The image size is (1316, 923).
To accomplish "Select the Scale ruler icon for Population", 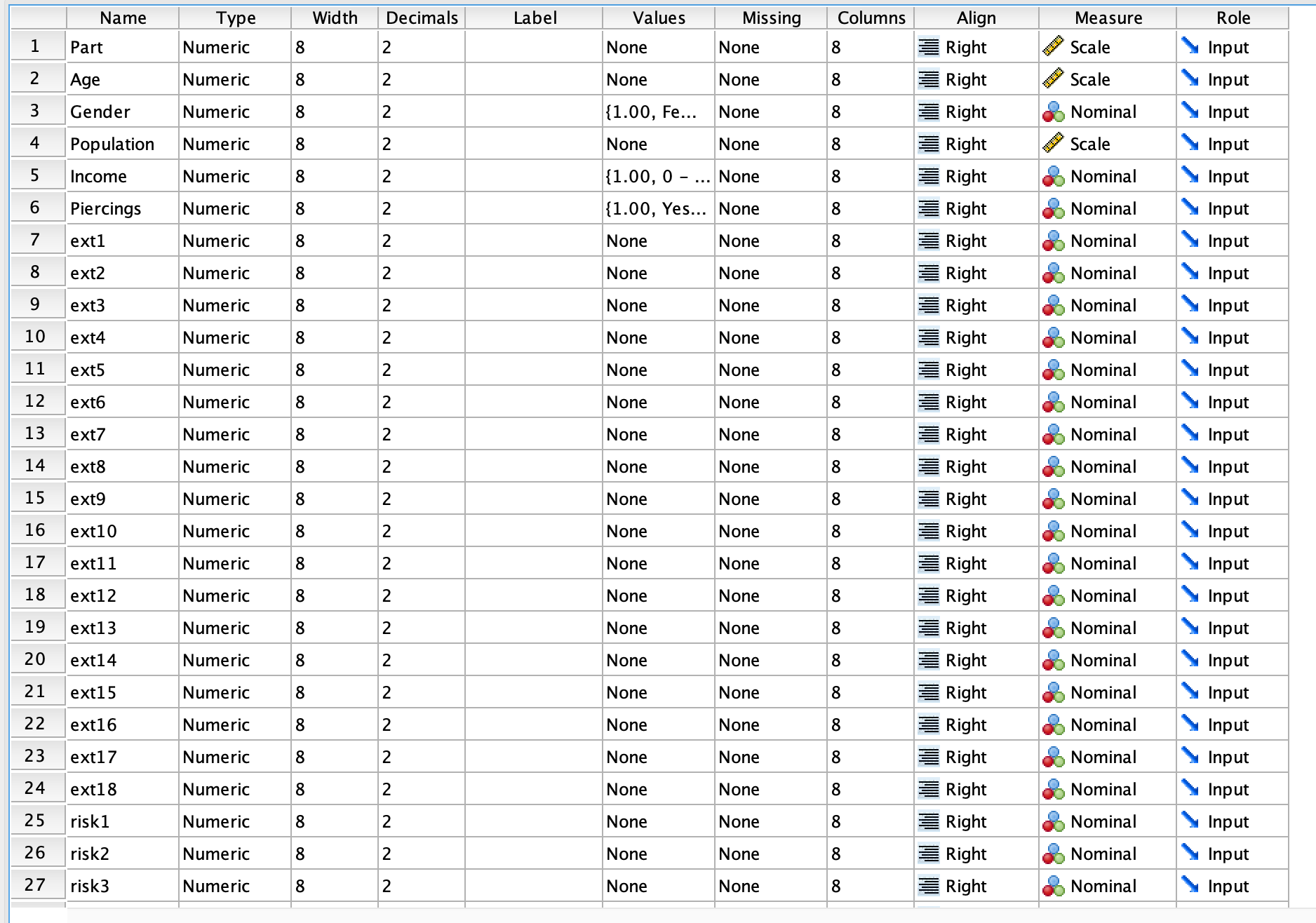I will (x=1054, y=143).
